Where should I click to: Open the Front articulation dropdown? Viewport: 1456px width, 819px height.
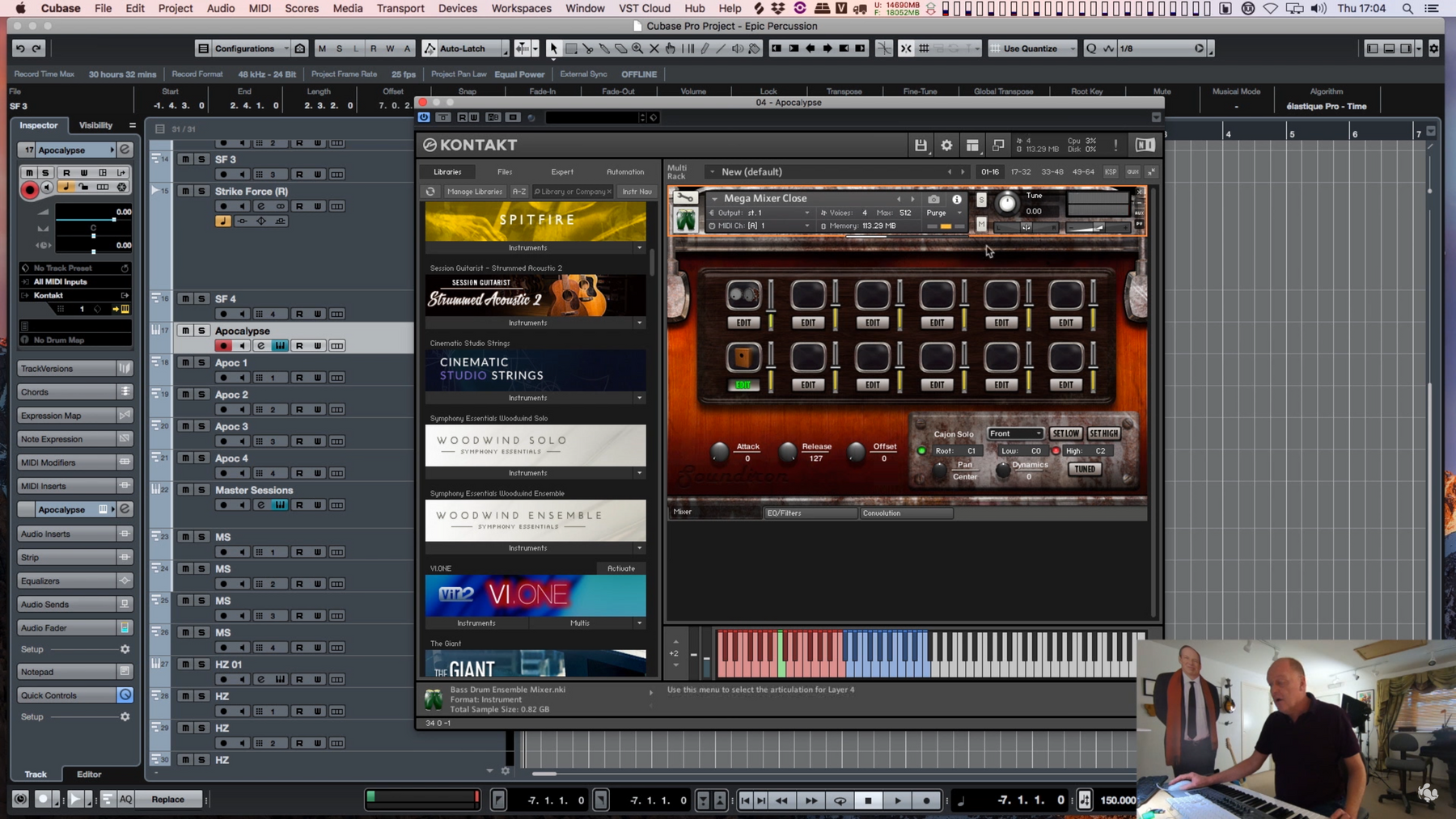point(1015,433)
